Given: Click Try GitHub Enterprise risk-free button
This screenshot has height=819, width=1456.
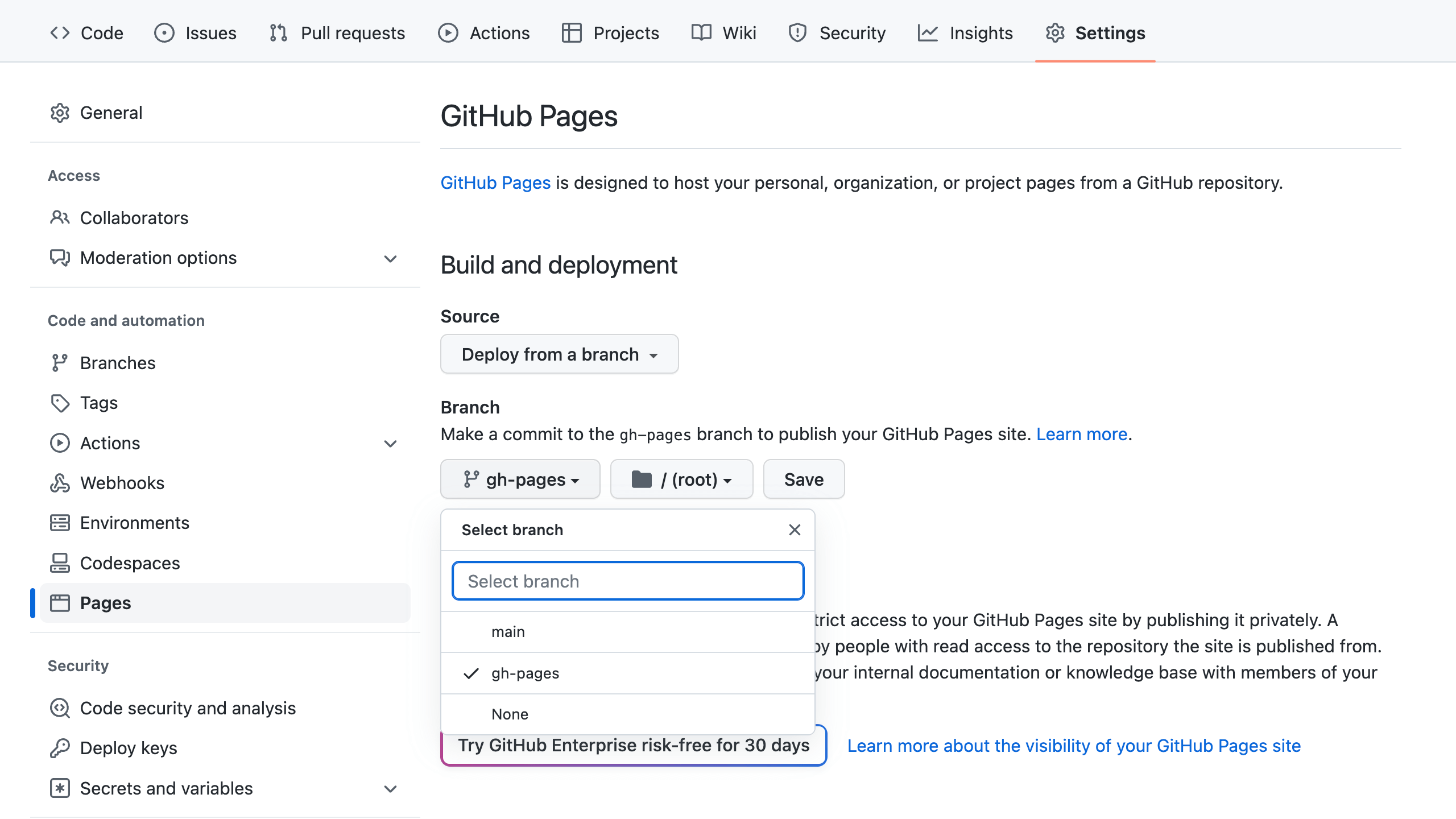Looking at the screenshot, I should point(634,745).
